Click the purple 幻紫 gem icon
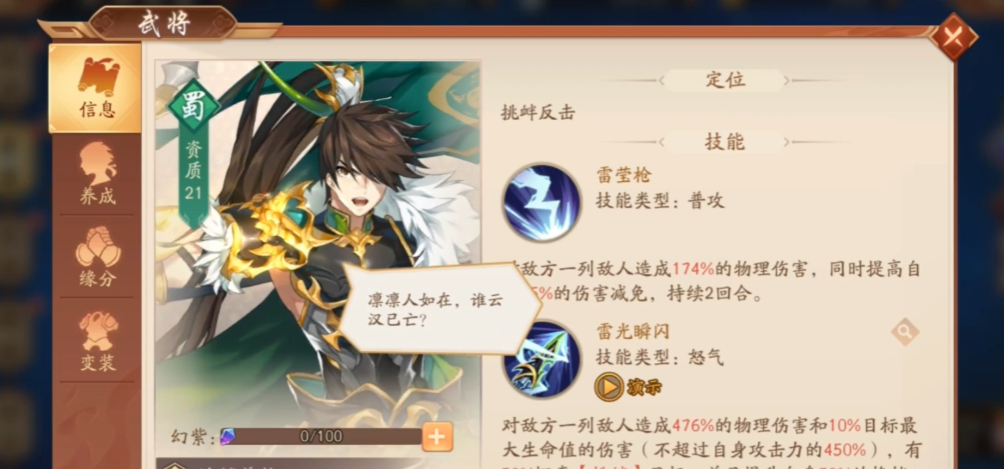The image size is (1004, 469). 228,437
